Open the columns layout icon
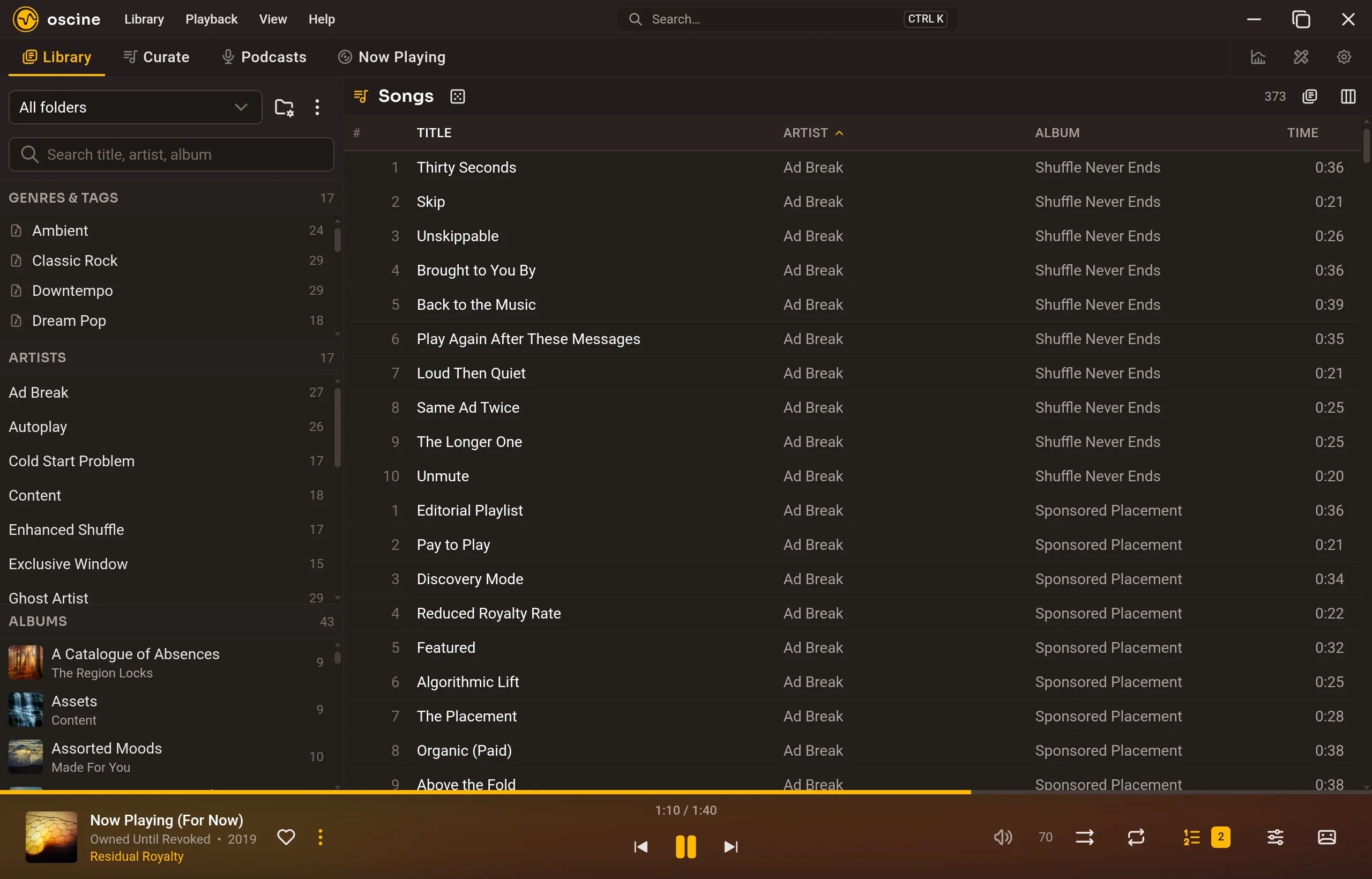Screen dimensions: 1372x879 pyautogui.click(x=1348, y=96)
